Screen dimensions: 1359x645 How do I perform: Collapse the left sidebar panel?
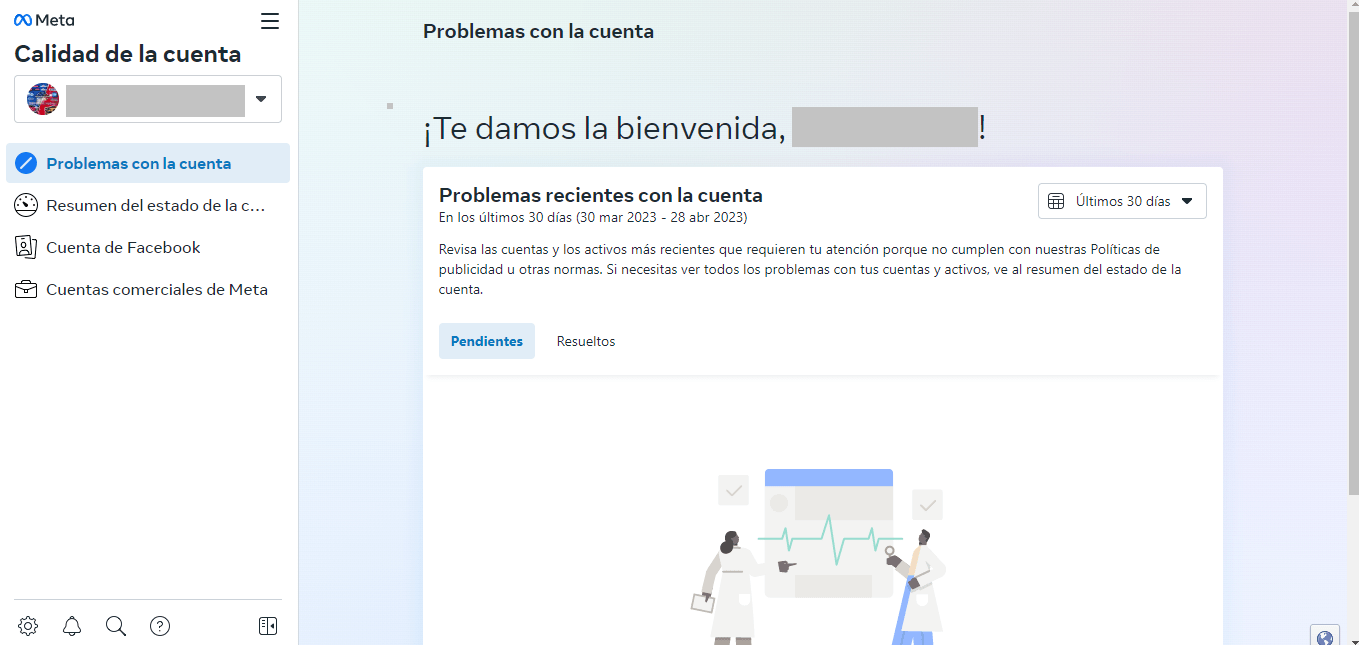coord(267,625)
